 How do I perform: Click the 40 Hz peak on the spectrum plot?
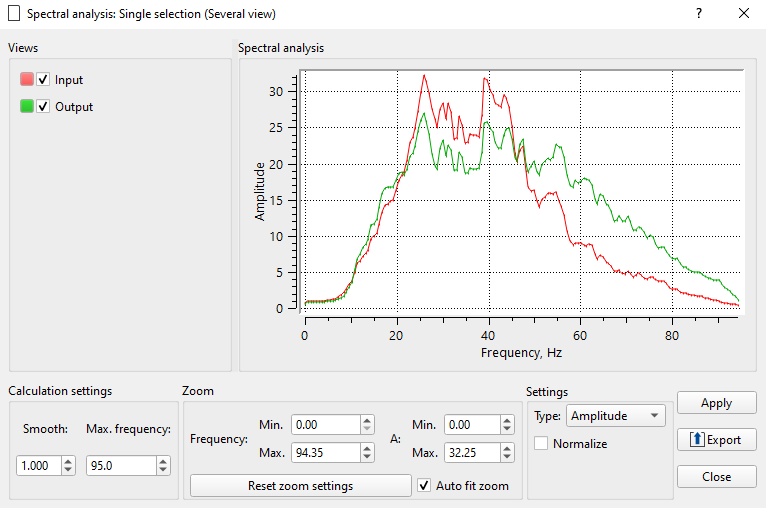pos(486,80)
